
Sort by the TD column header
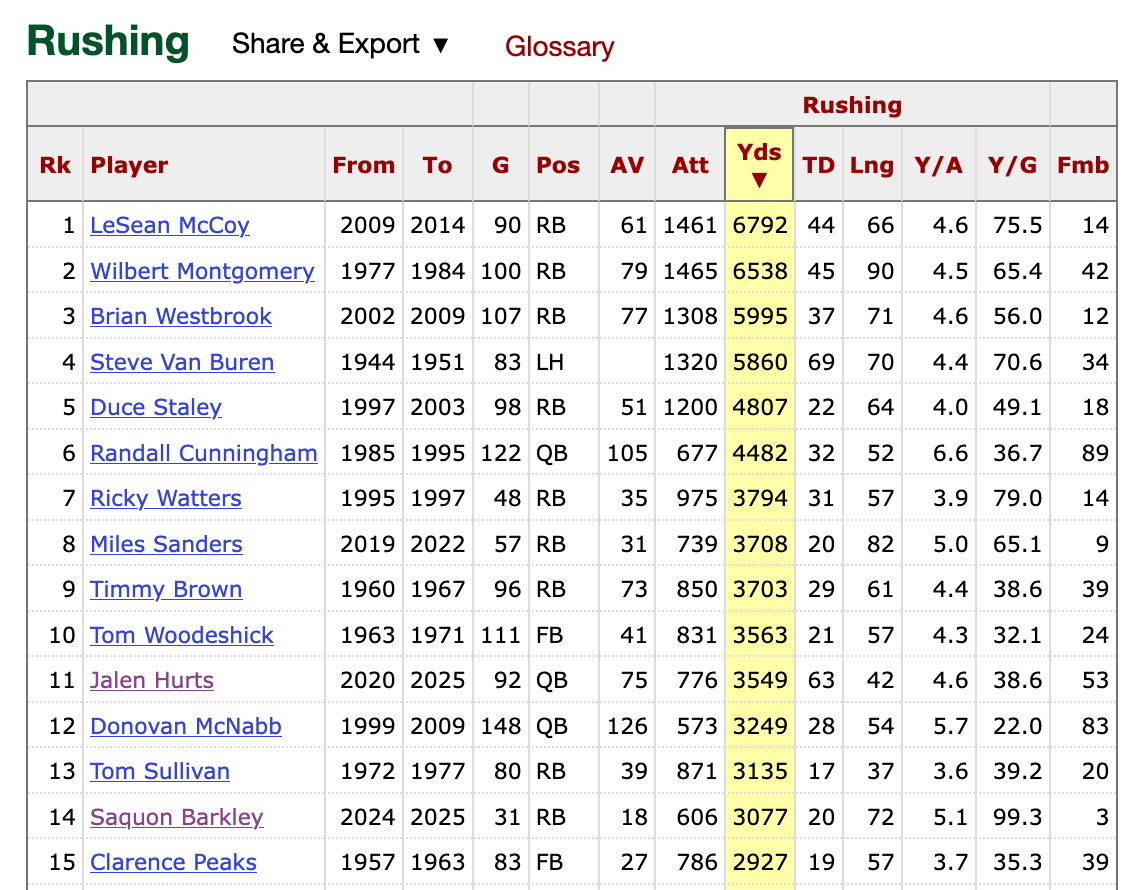(x=819, y=165)
